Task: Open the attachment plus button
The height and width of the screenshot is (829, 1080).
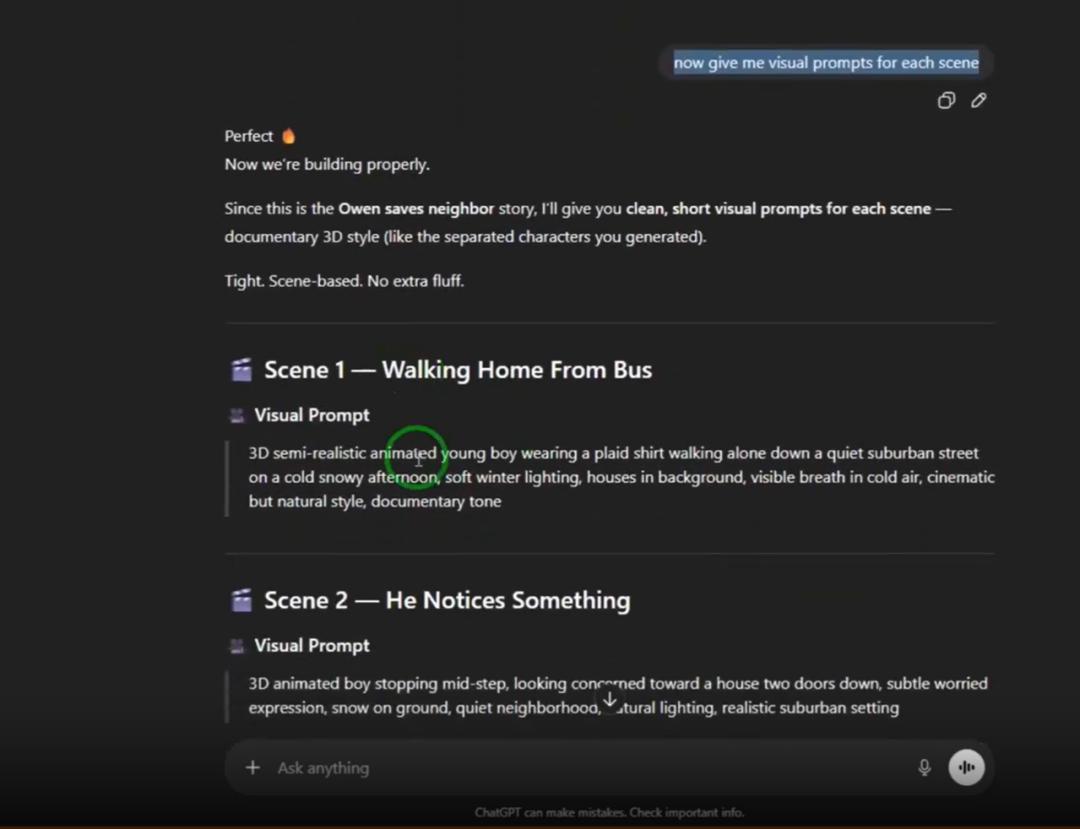Action: coord(253,768)
